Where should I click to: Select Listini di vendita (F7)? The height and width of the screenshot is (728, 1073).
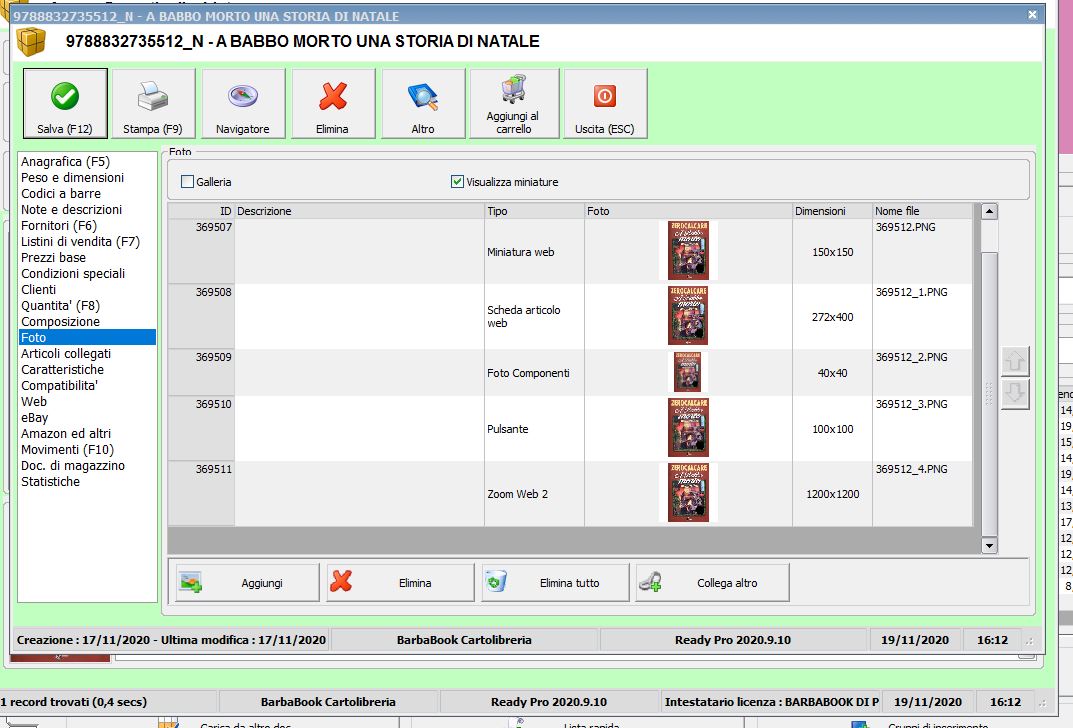coord(80,242)
